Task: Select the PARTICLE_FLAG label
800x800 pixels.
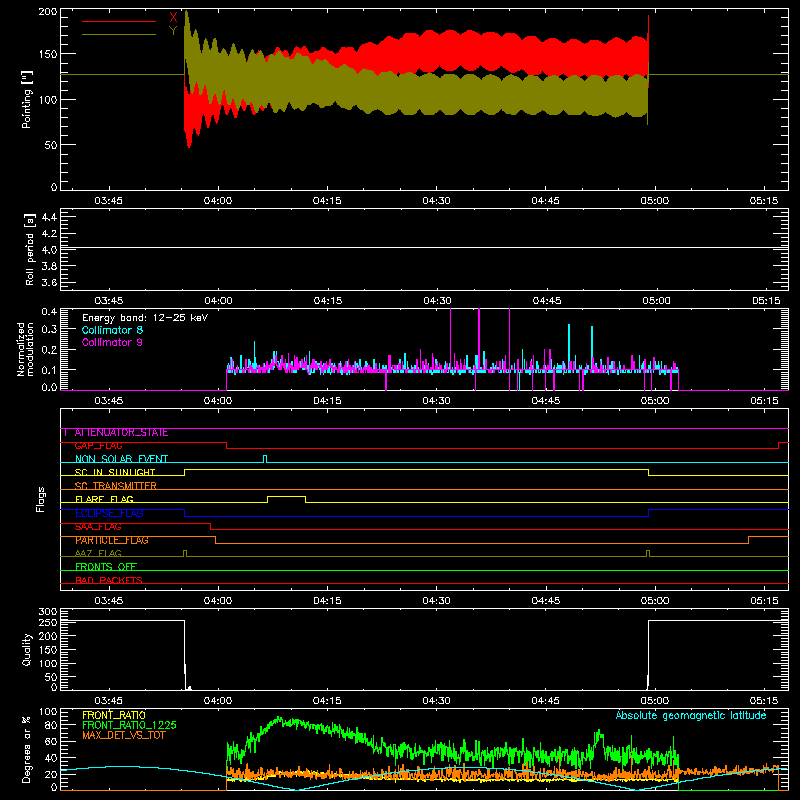Action: click(112, 540)
